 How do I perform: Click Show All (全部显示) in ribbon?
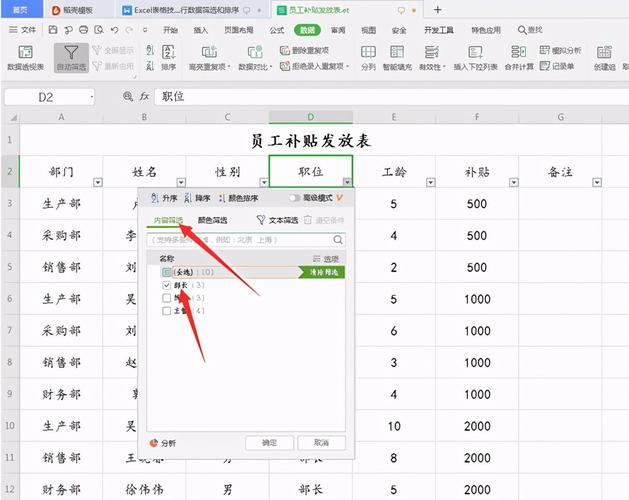click(113, 50)
